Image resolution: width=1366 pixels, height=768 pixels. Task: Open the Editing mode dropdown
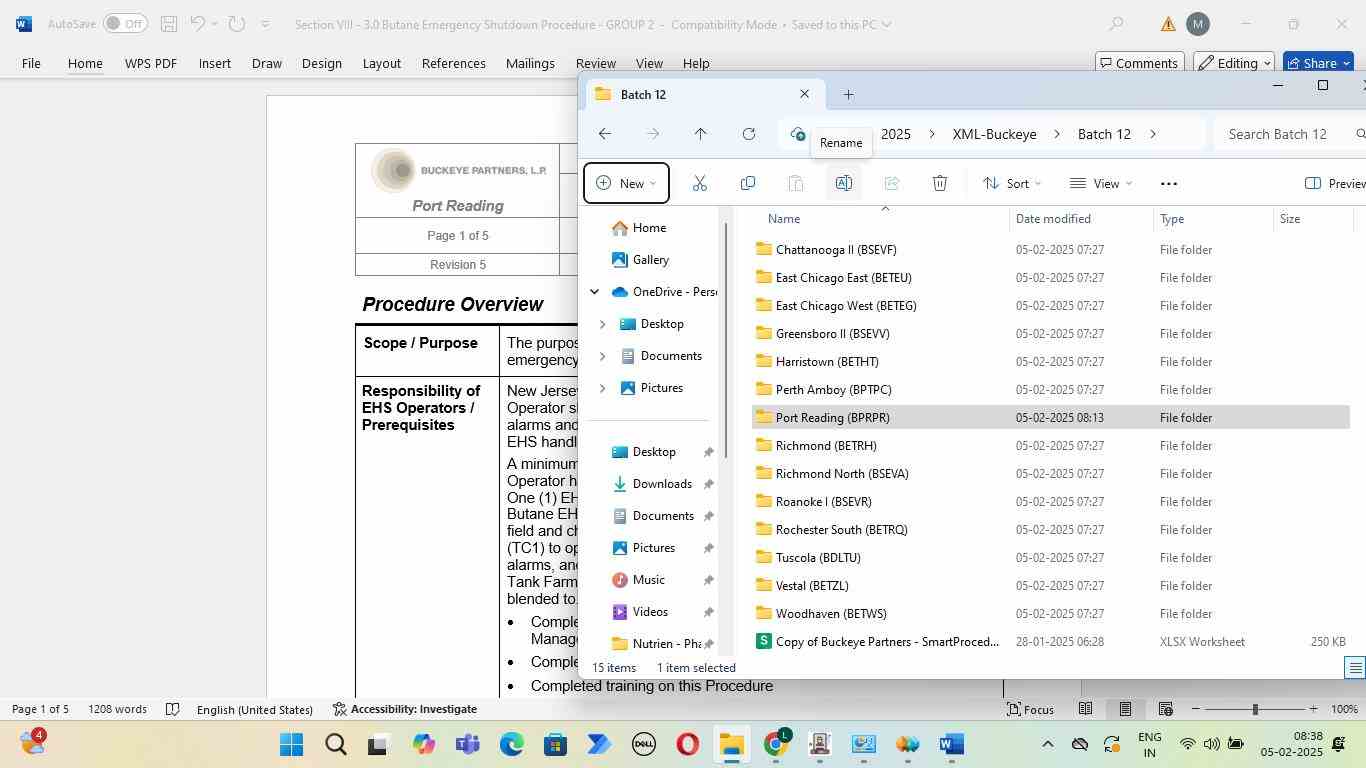click(1235, 63)
